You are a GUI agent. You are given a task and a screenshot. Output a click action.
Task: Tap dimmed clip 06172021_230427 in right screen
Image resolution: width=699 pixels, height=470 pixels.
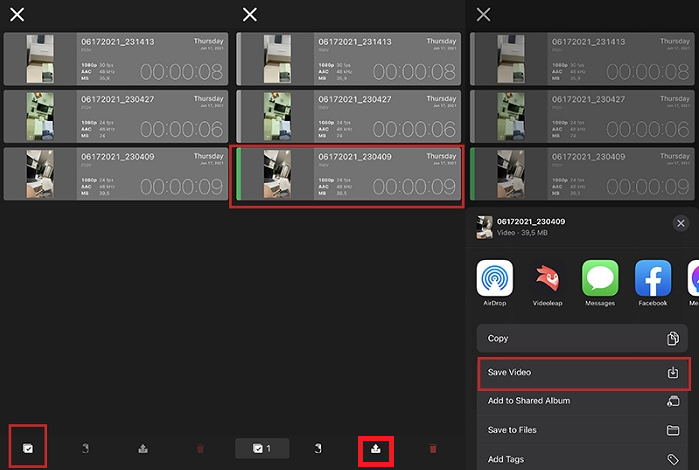pyautogui.click(x=582, y=116)
